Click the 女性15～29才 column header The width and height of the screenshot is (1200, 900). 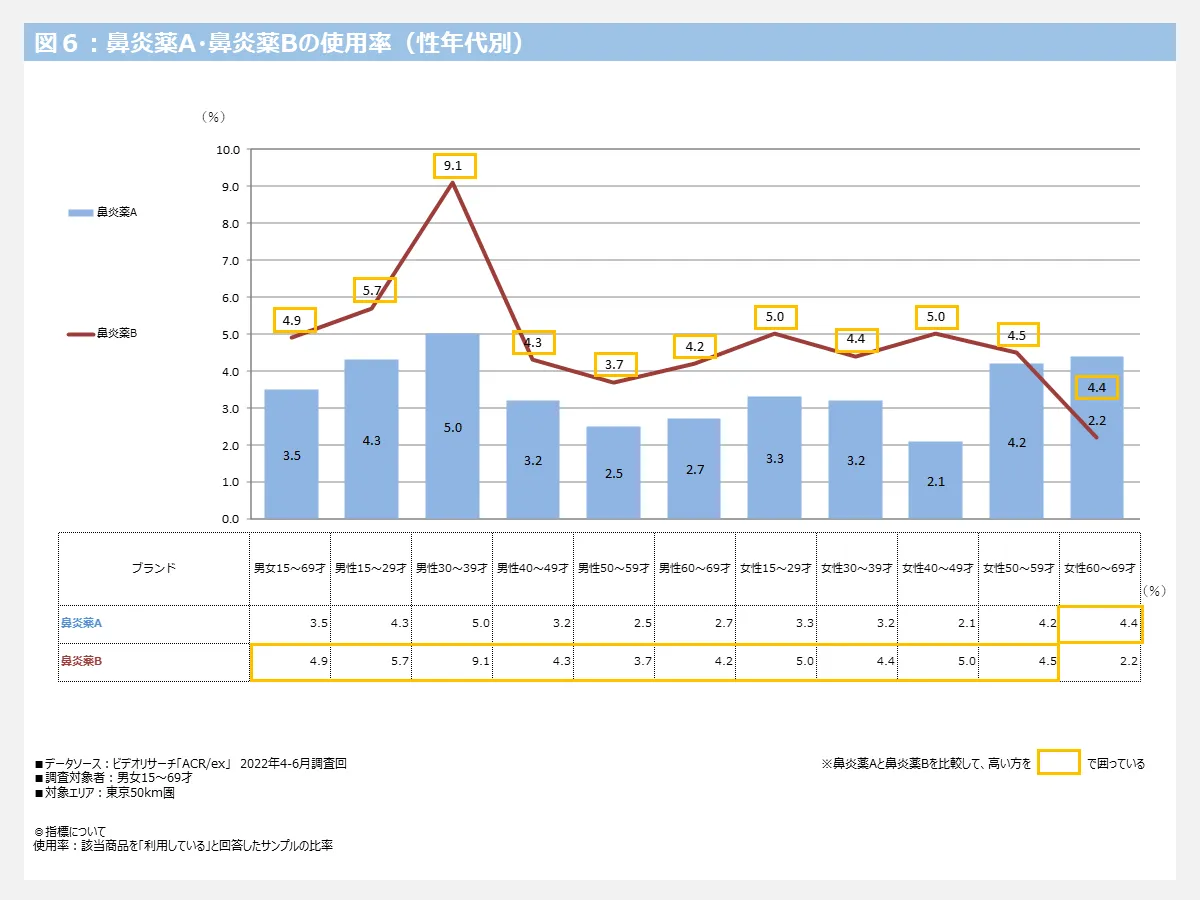pyautogui.click(x=775, y=568)
